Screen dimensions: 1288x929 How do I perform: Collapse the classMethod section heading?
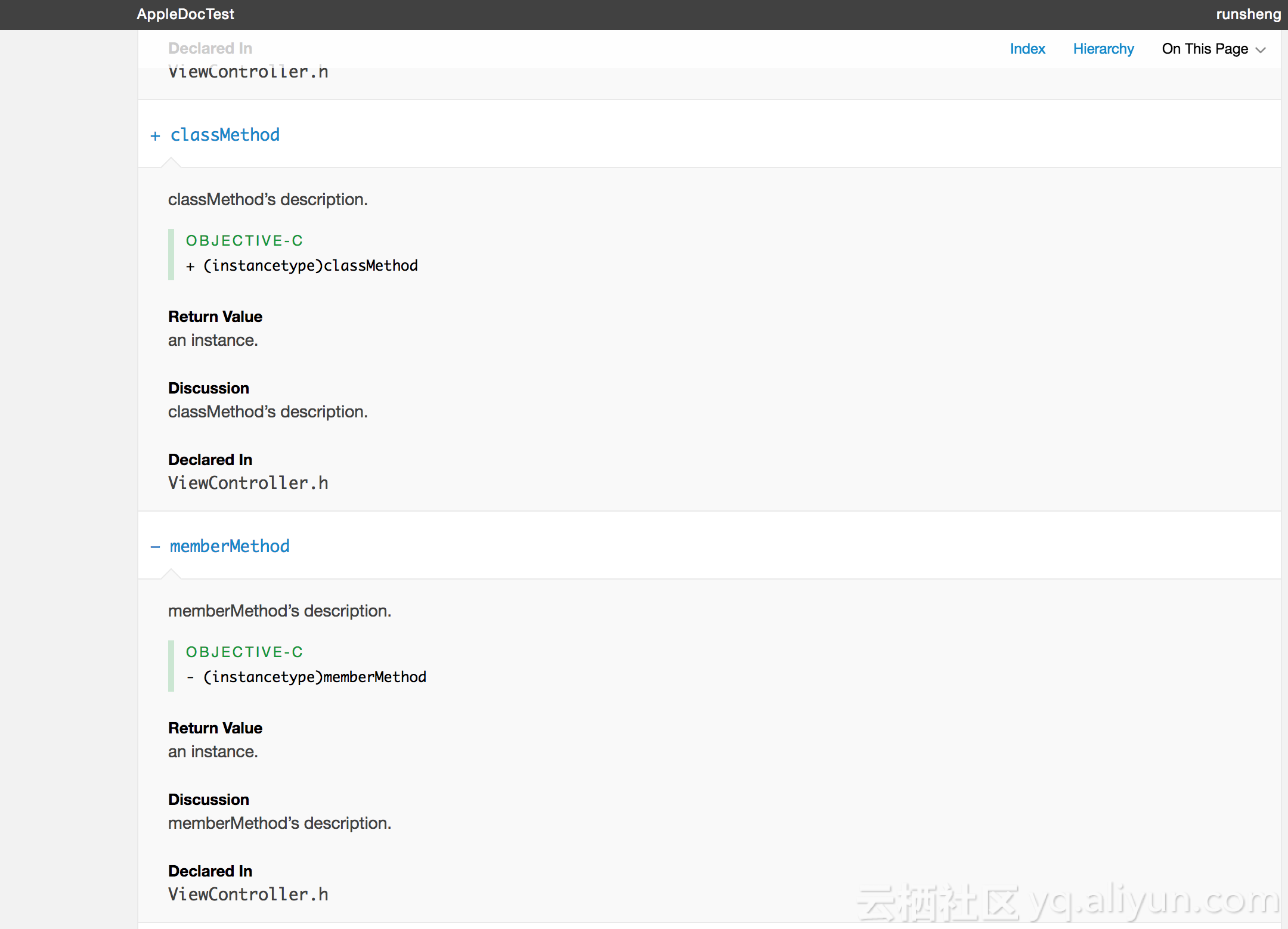click(x=225, y=135)
